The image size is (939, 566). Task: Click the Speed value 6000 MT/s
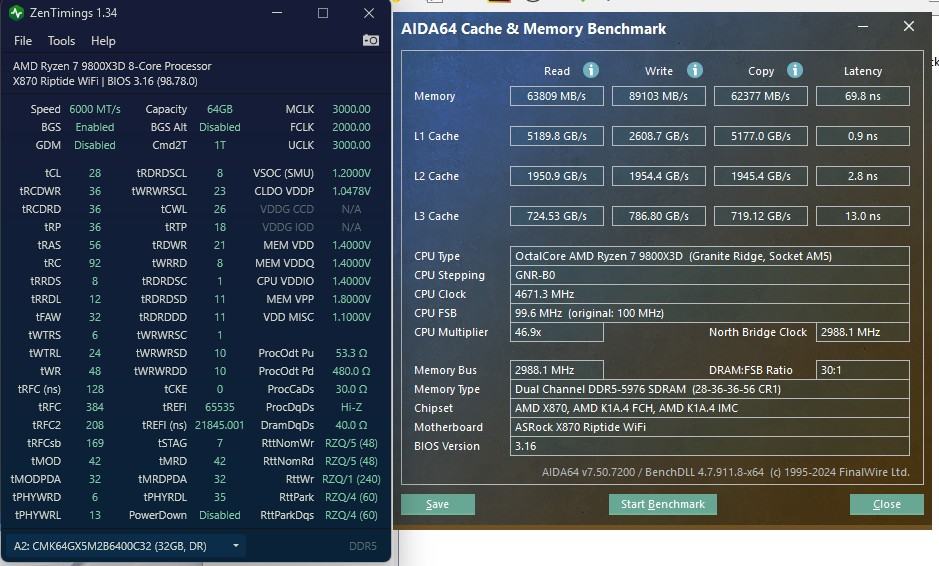coord(95,109)
